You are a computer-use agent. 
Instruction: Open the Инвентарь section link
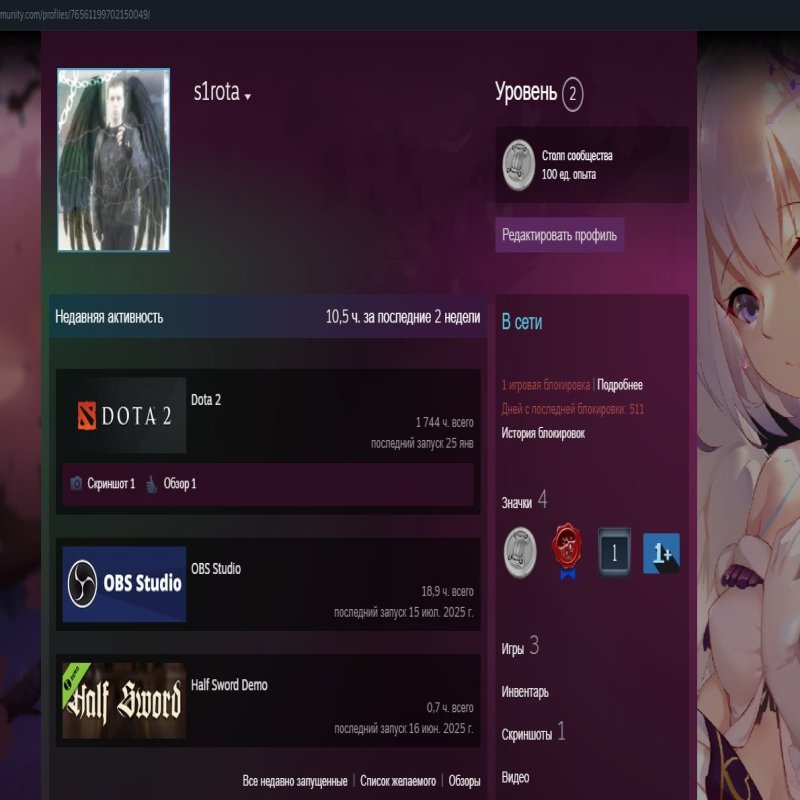tap(525, 692)
